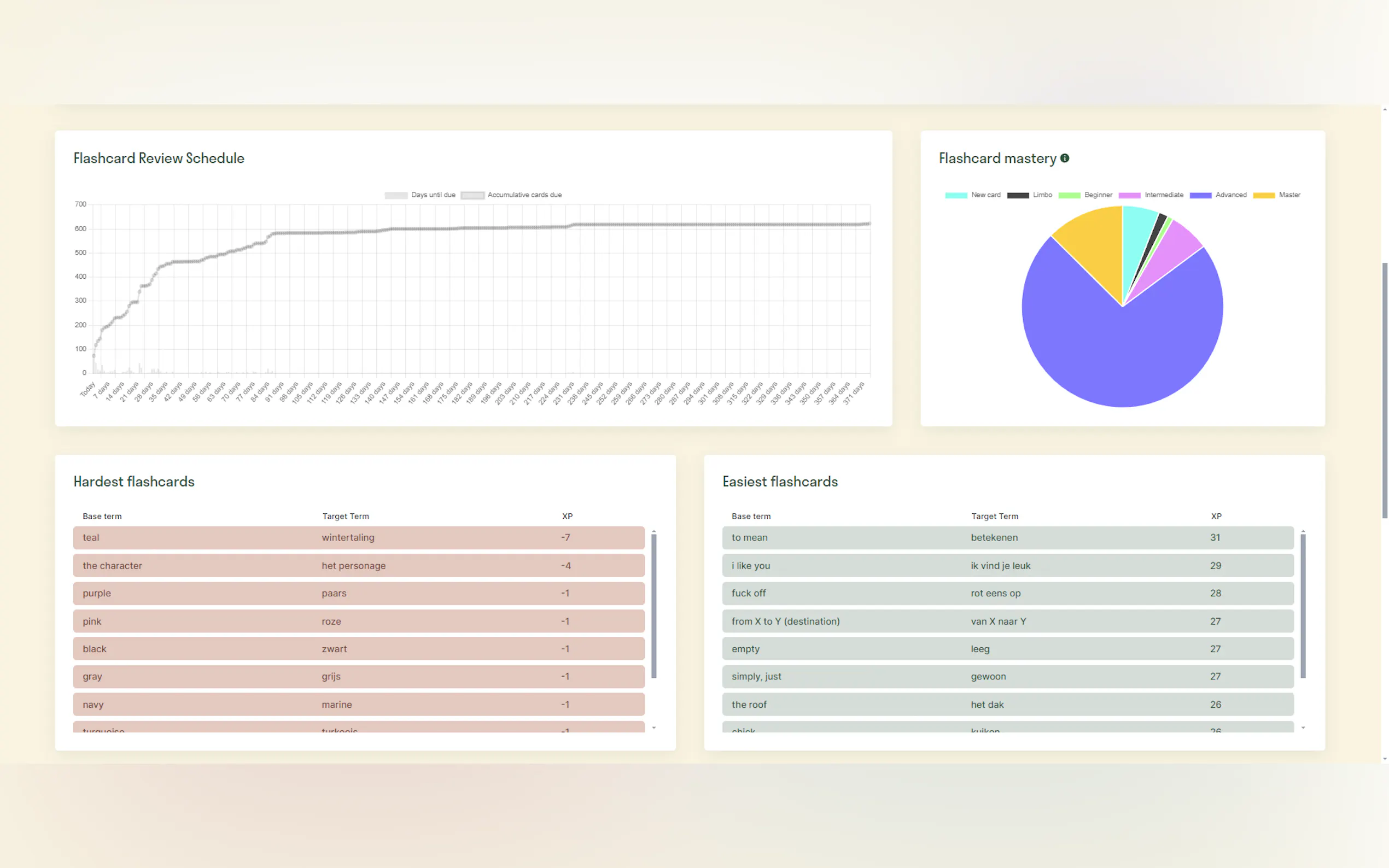Toggle the New card legend swatch
The image size is (1389, 868).
pos(956,195)
